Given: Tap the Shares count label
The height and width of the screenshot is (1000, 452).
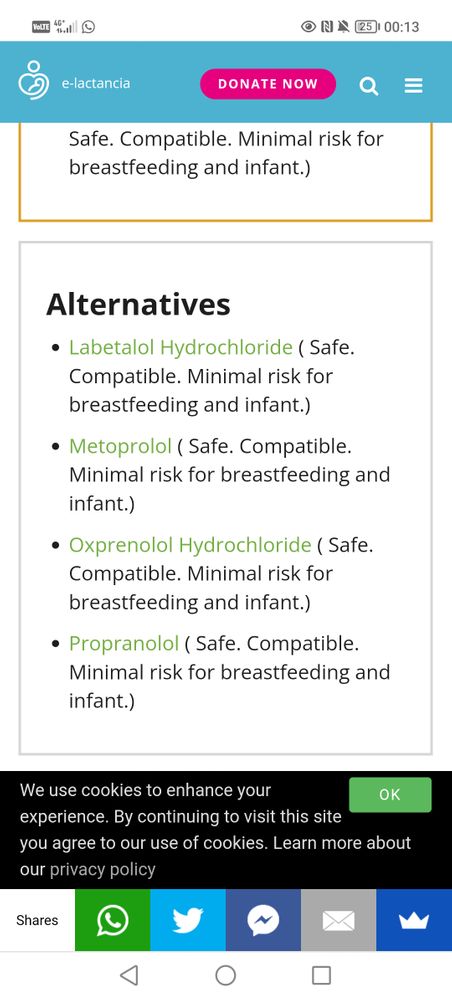Looking at the screenshot, I should (x=37, y=920).
